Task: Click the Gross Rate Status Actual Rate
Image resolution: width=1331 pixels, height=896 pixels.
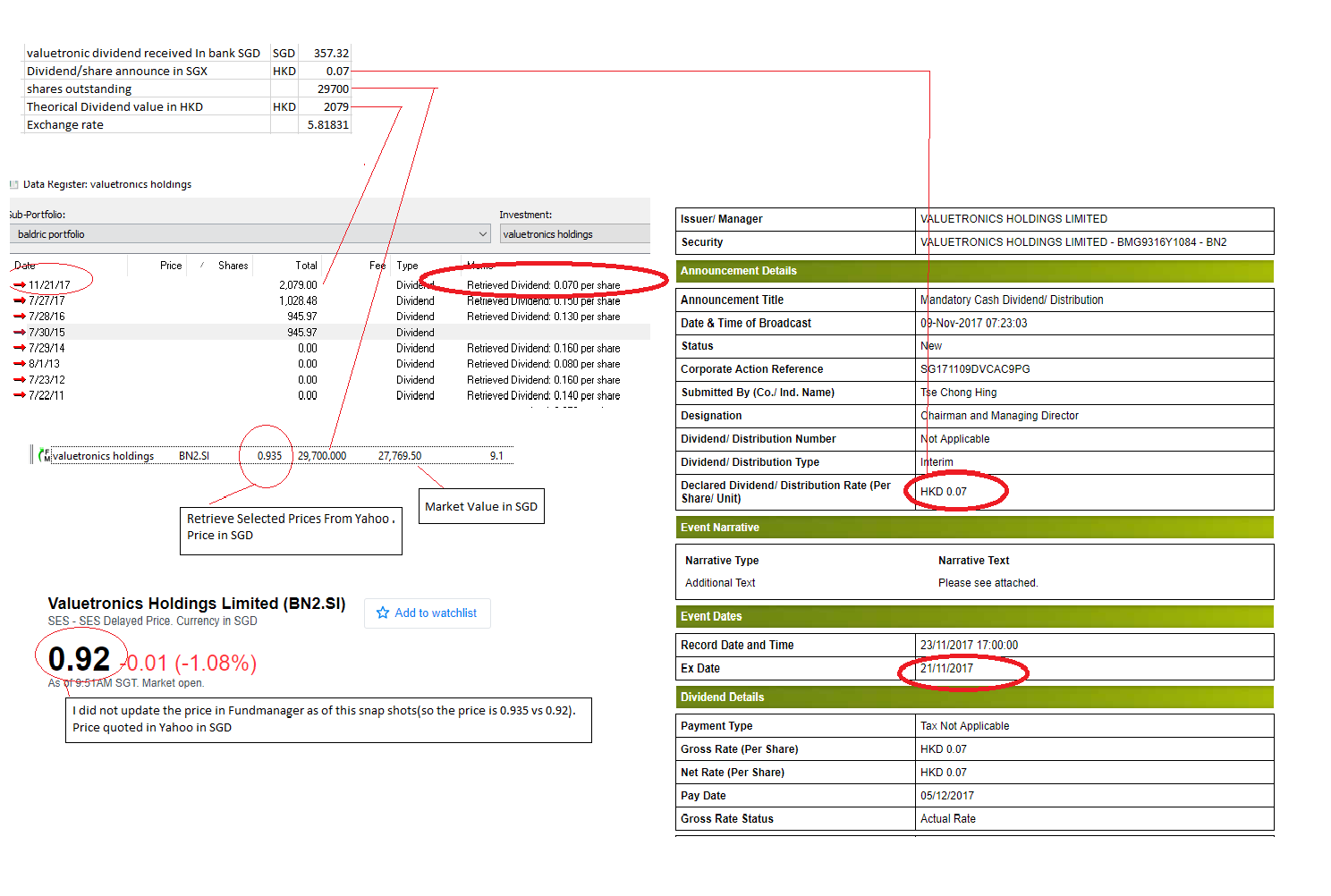Action: coord(948,819)
